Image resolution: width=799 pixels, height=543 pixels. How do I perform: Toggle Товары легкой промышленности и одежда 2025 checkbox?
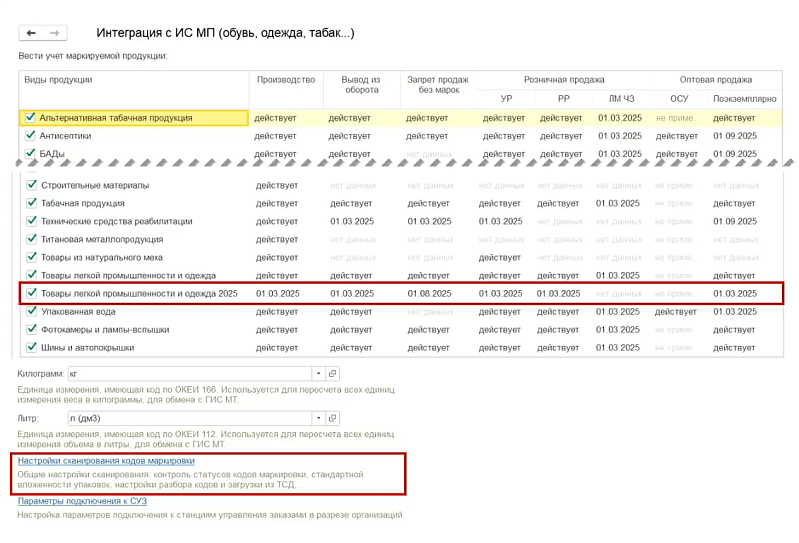pos(32,293)
